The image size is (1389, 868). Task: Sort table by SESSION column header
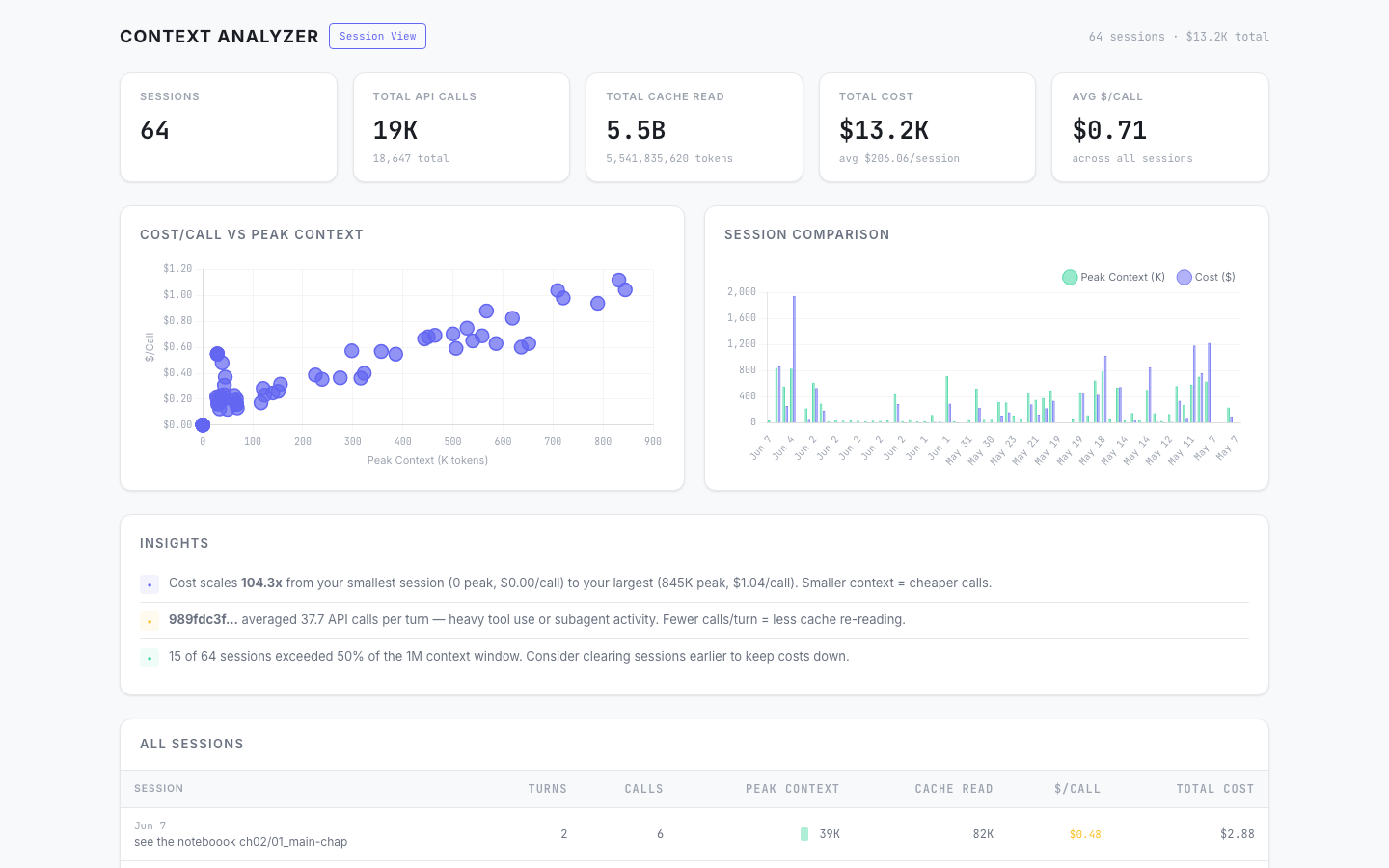(x=159, y=789)
